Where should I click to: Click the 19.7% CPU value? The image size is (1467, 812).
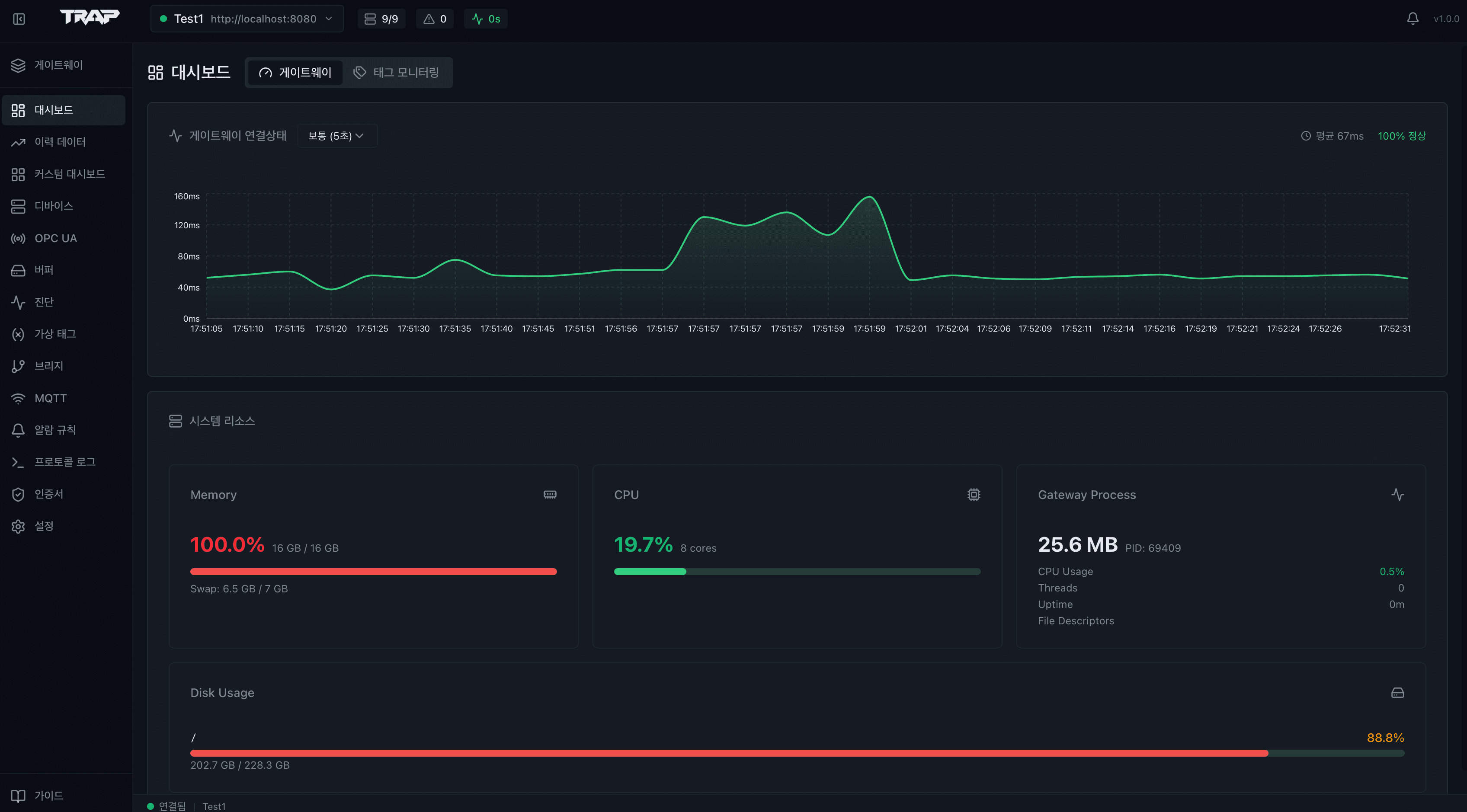[x=644, y=545]
